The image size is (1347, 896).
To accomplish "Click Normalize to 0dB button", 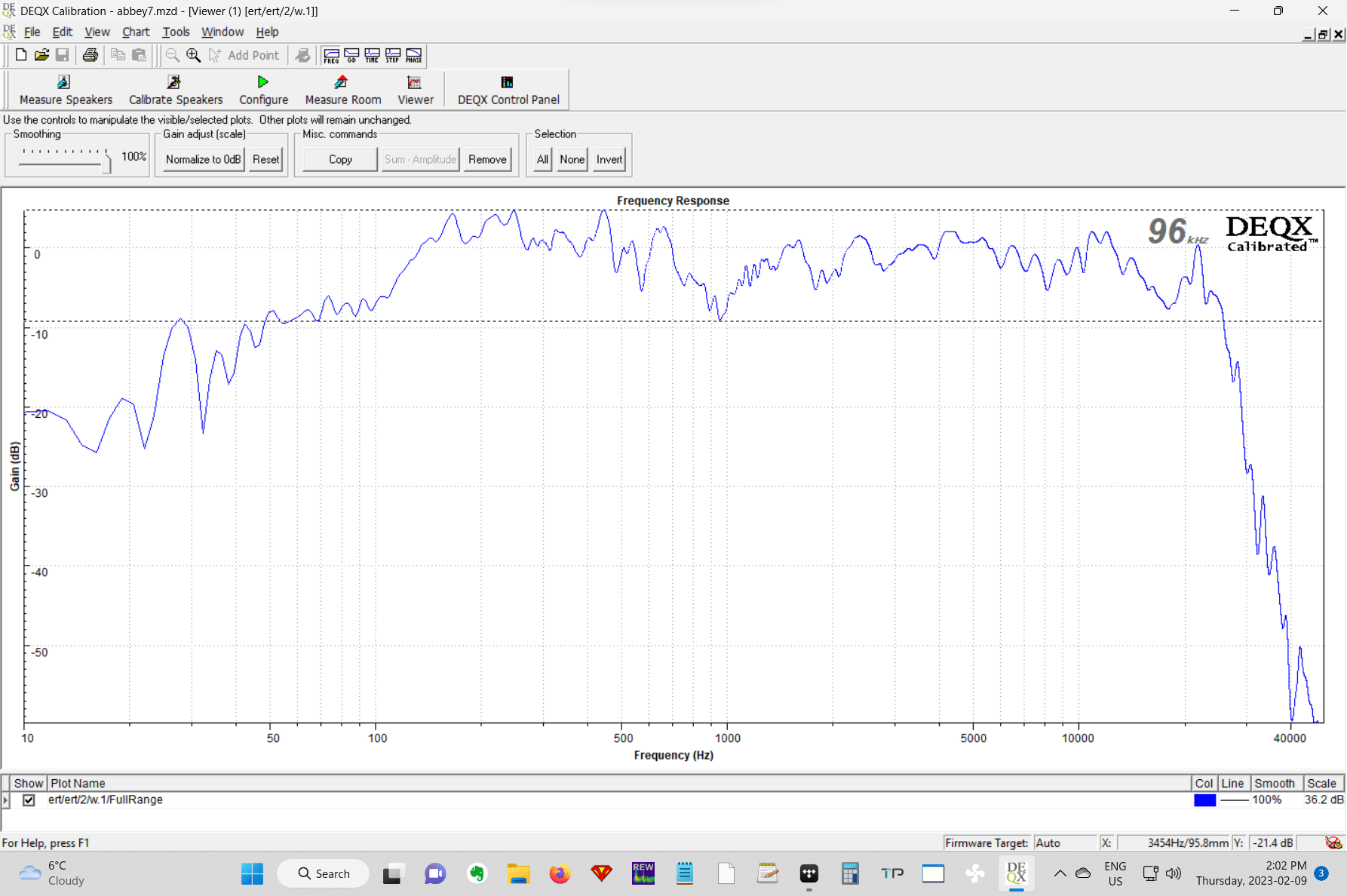I will tap(204, 159).
